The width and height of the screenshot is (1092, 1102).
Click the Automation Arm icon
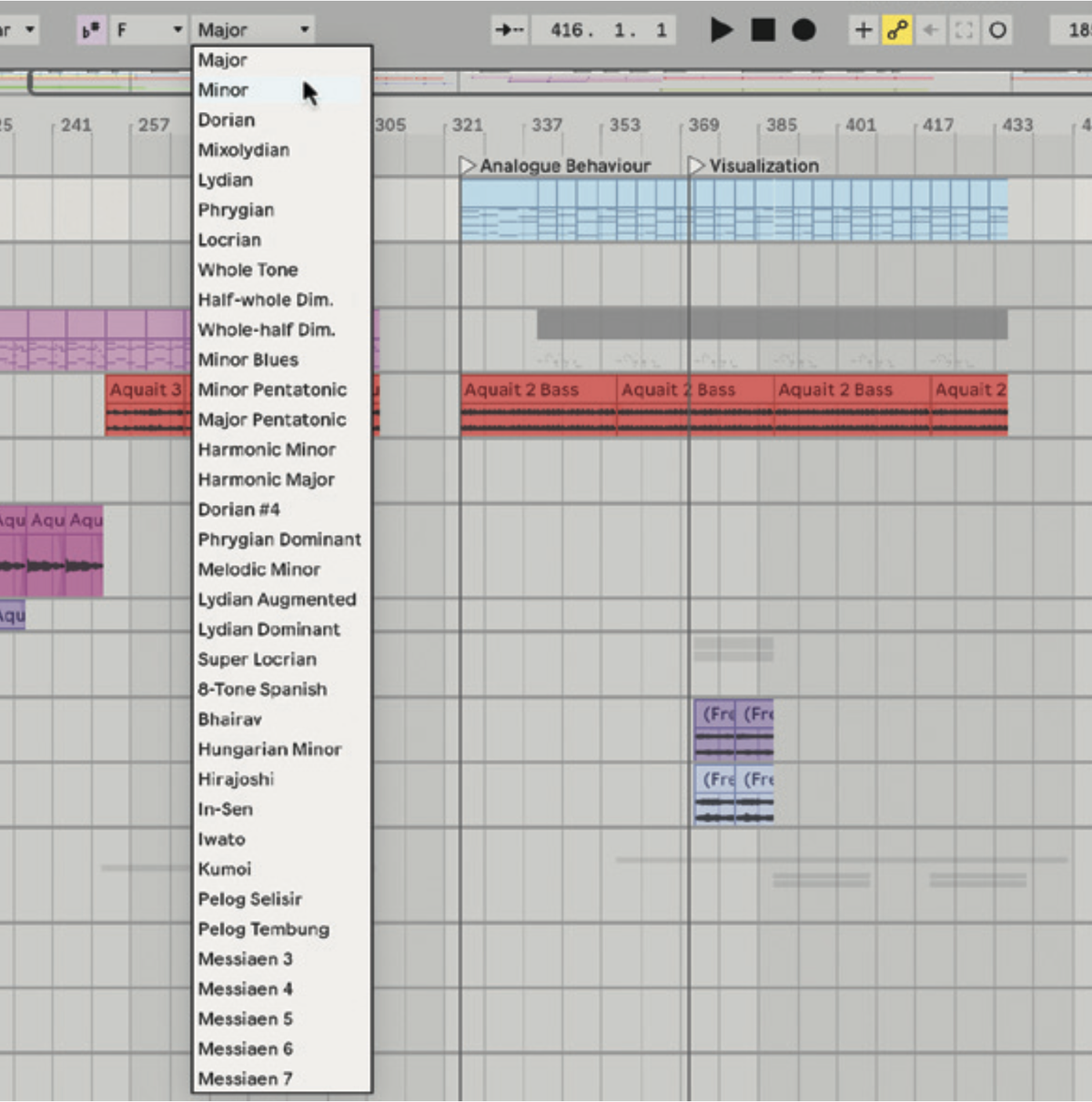[x=897, y=29]
